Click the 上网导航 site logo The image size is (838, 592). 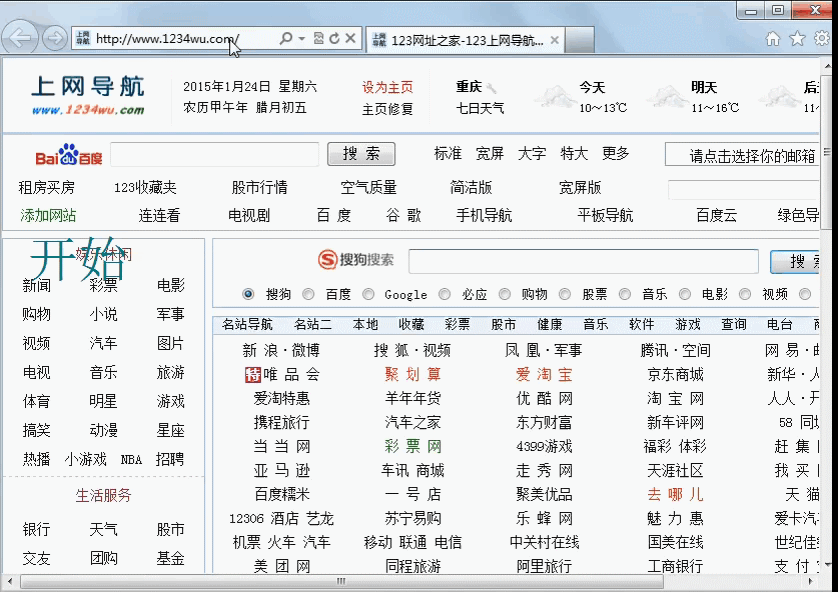(x=88, y=95)
